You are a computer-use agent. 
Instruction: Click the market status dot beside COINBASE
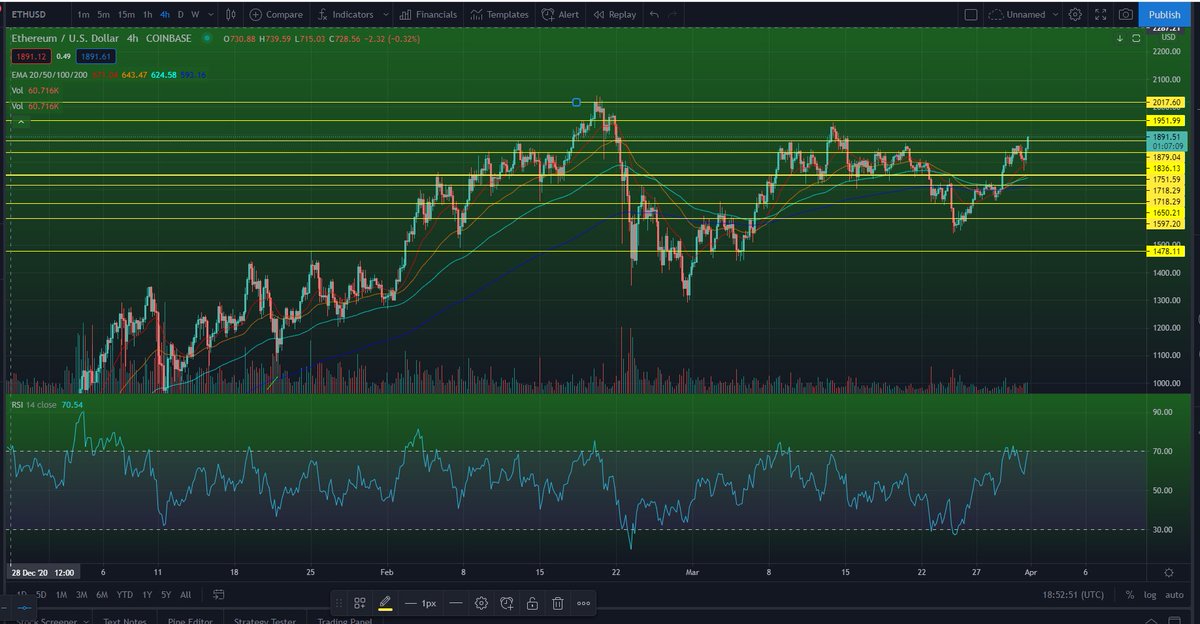coord(207,38)
